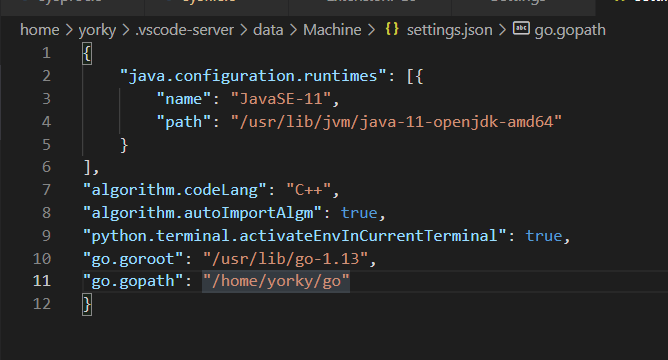The width and height of the screenshot is (668, 360).
Task: Click chevron between '.vscode-server' and 'data'
Action: (x=243, y=30)
